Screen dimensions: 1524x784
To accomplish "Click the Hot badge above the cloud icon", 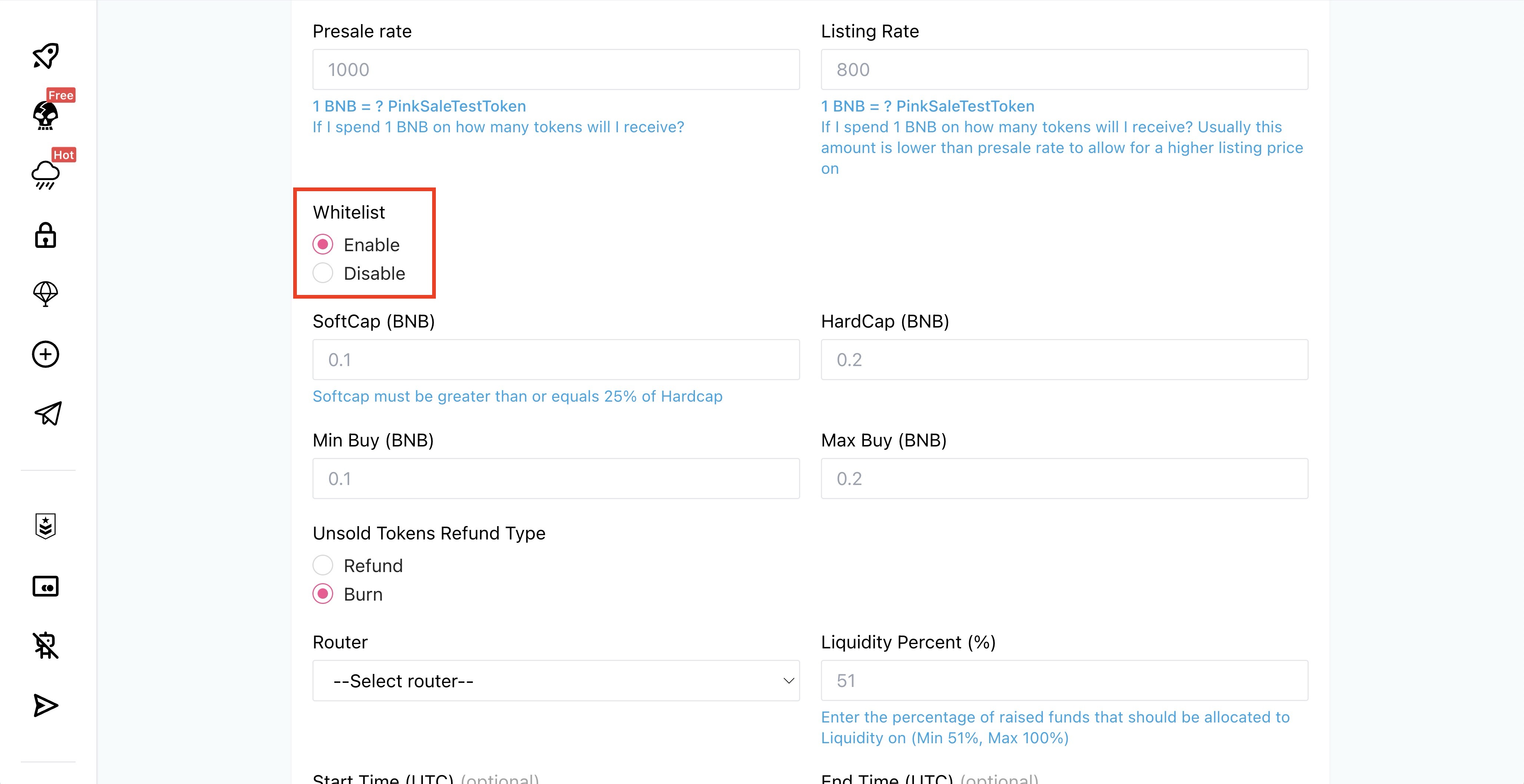I will 64,155.
